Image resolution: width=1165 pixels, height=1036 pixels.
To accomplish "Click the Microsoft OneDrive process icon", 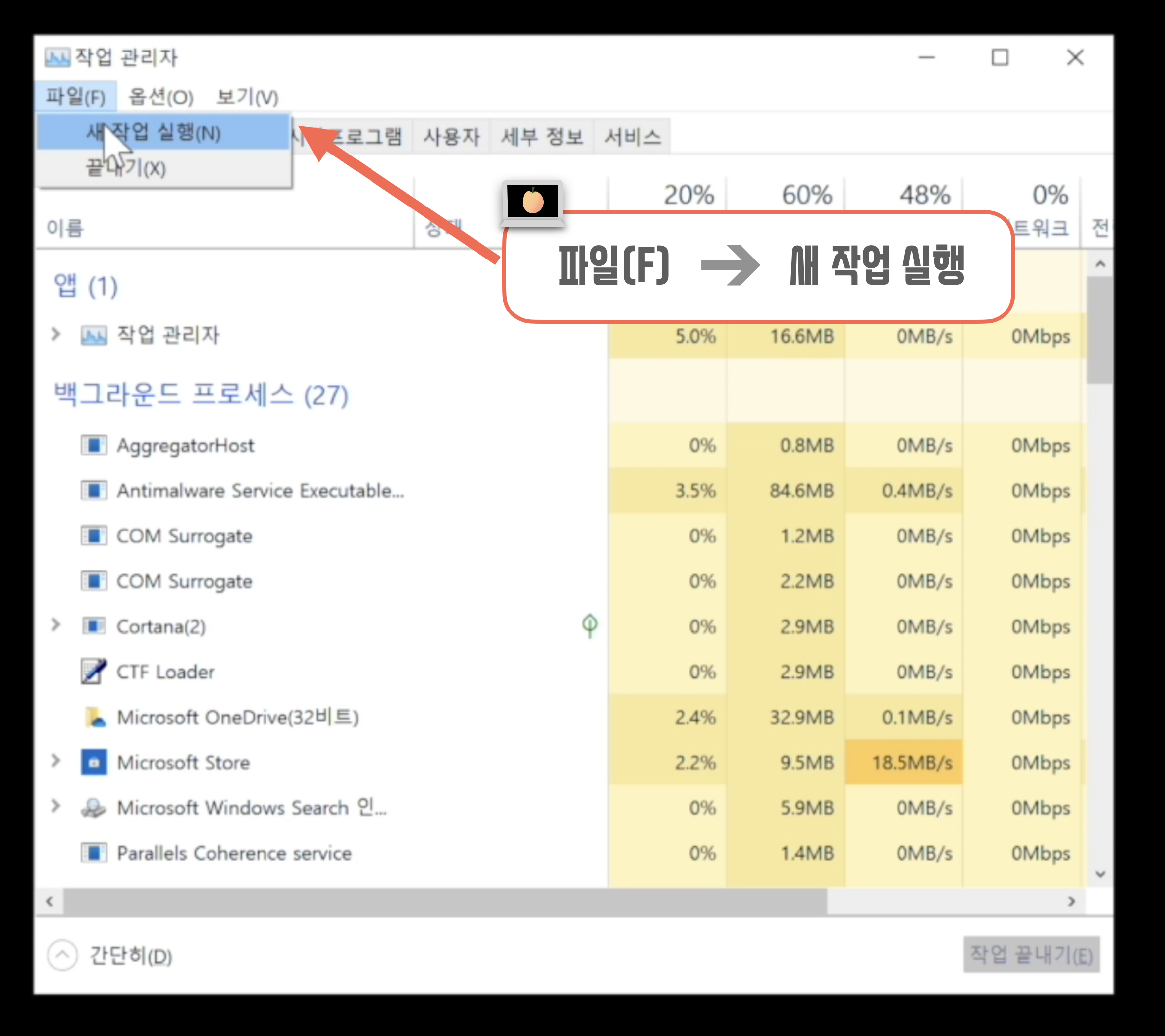I will click(x=95, y=717).
